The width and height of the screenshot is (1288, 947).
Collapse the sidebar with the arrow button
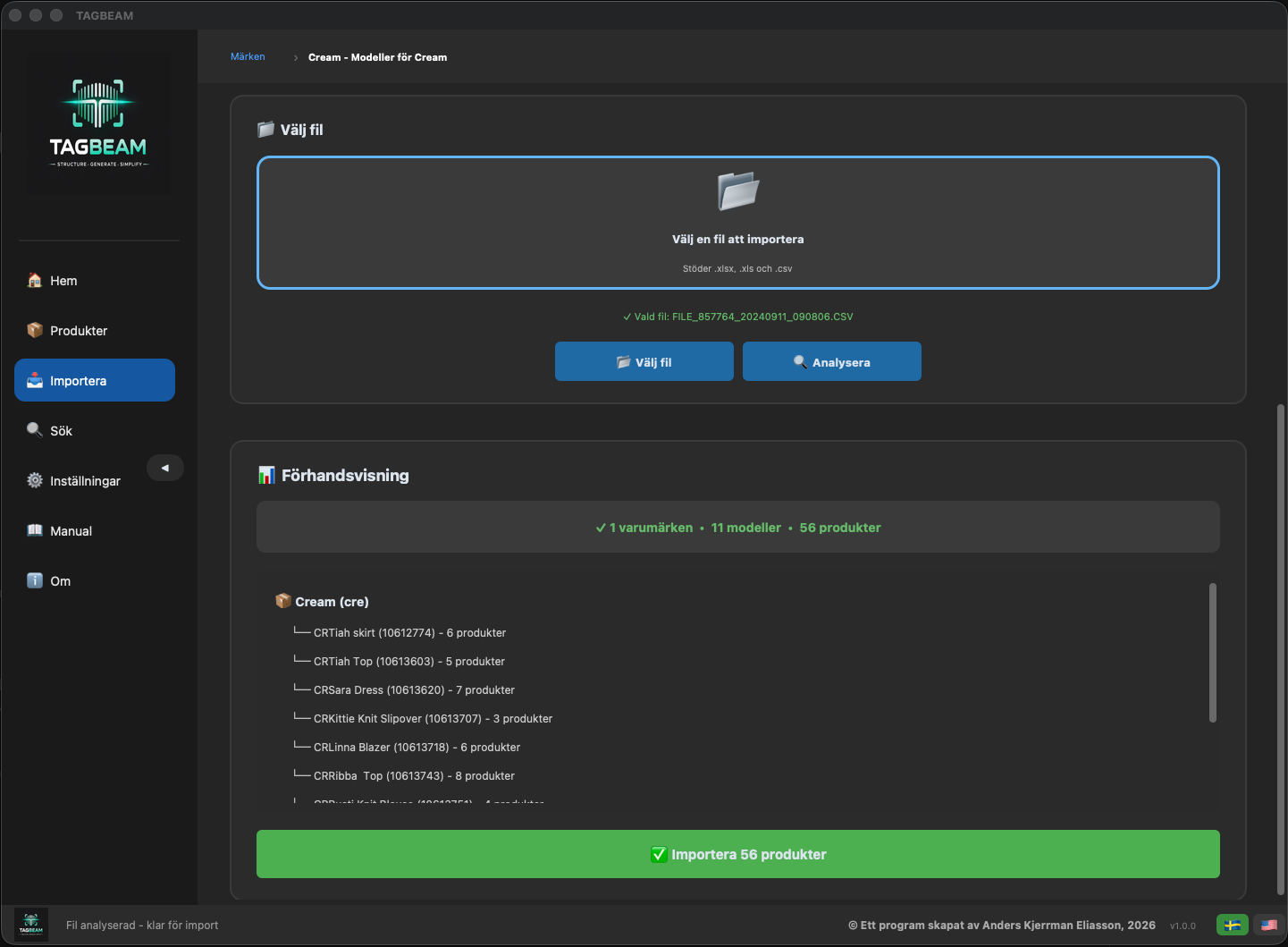(x=165, y=468)
